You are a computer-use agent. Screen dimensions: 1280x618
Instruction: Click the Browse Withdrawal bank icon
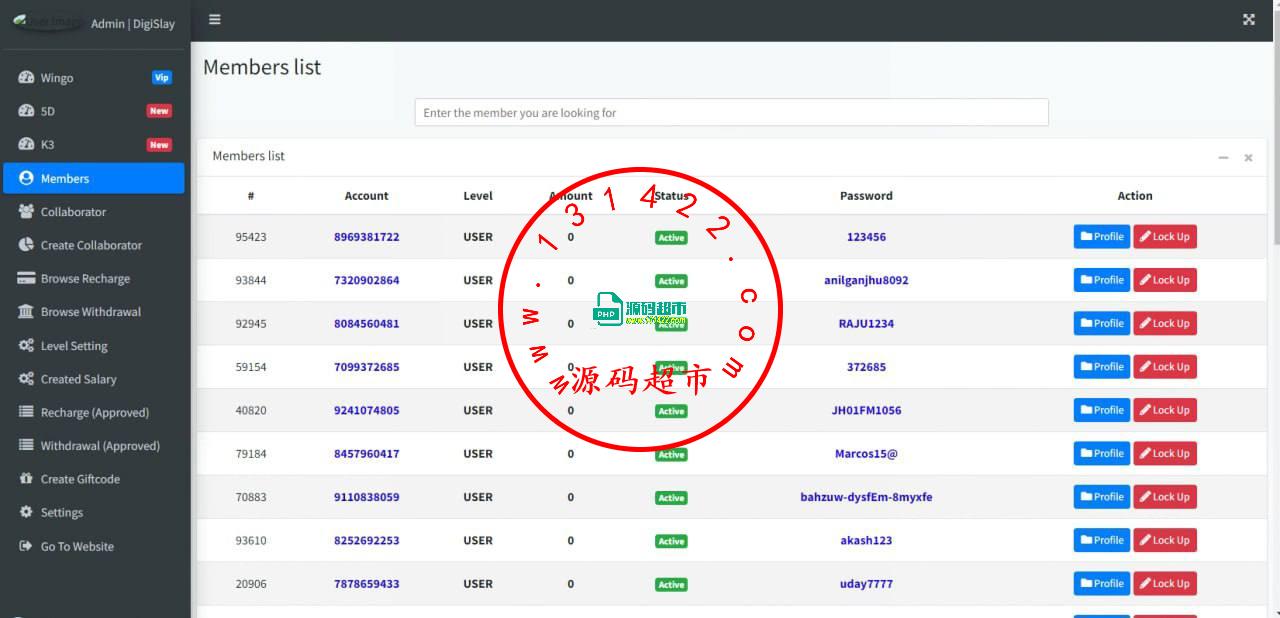(x=26, y=312)
